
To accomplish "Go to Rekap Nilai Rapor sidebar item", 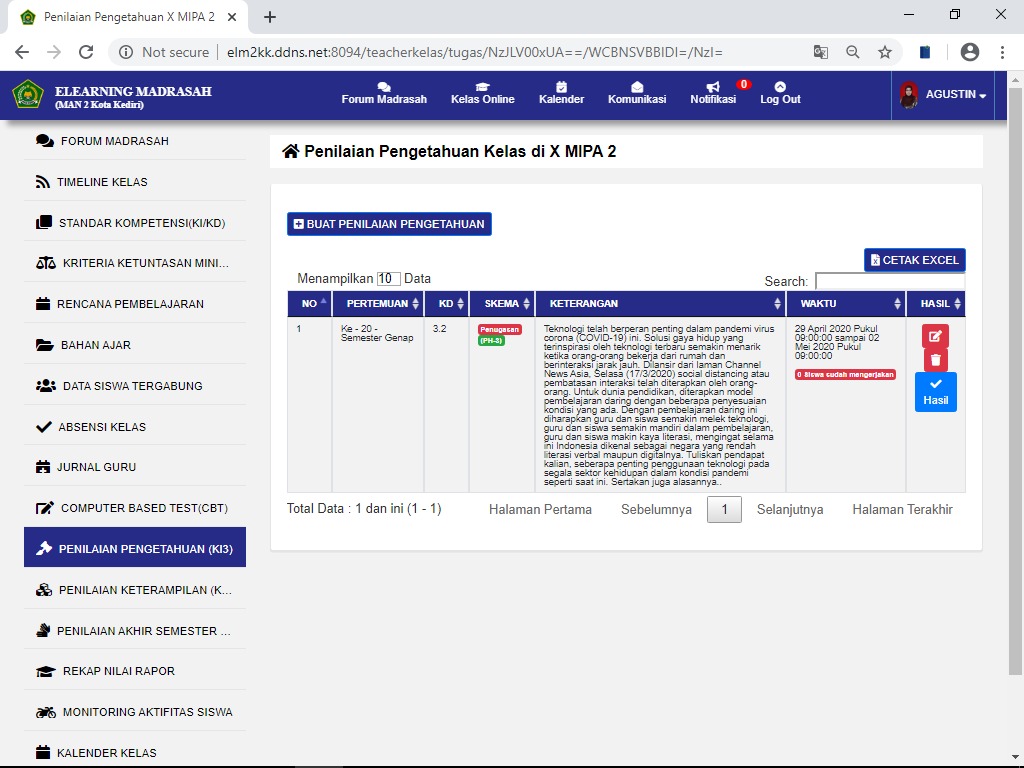I will coord(118,671).
